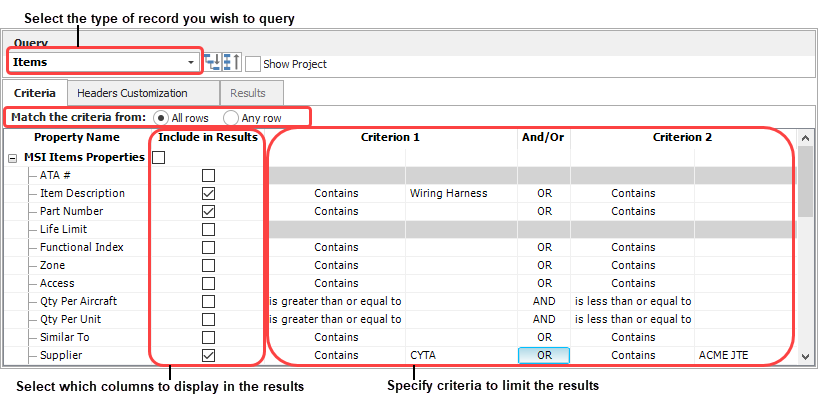Check Include in Results for Qty Per Aircraft
Screen dimensions: 818x394
click(x=208, y=302)
